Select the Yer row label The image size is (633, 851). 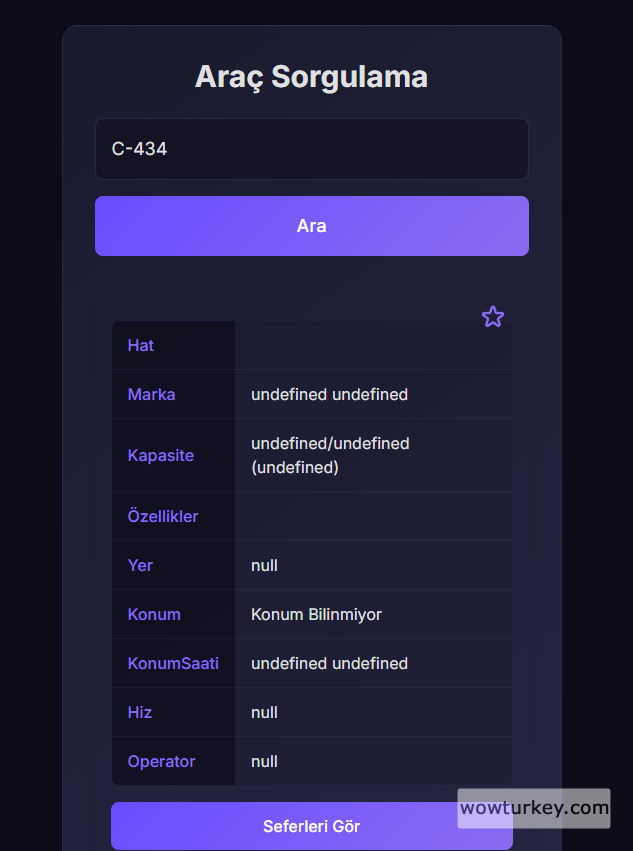[140, 565]
